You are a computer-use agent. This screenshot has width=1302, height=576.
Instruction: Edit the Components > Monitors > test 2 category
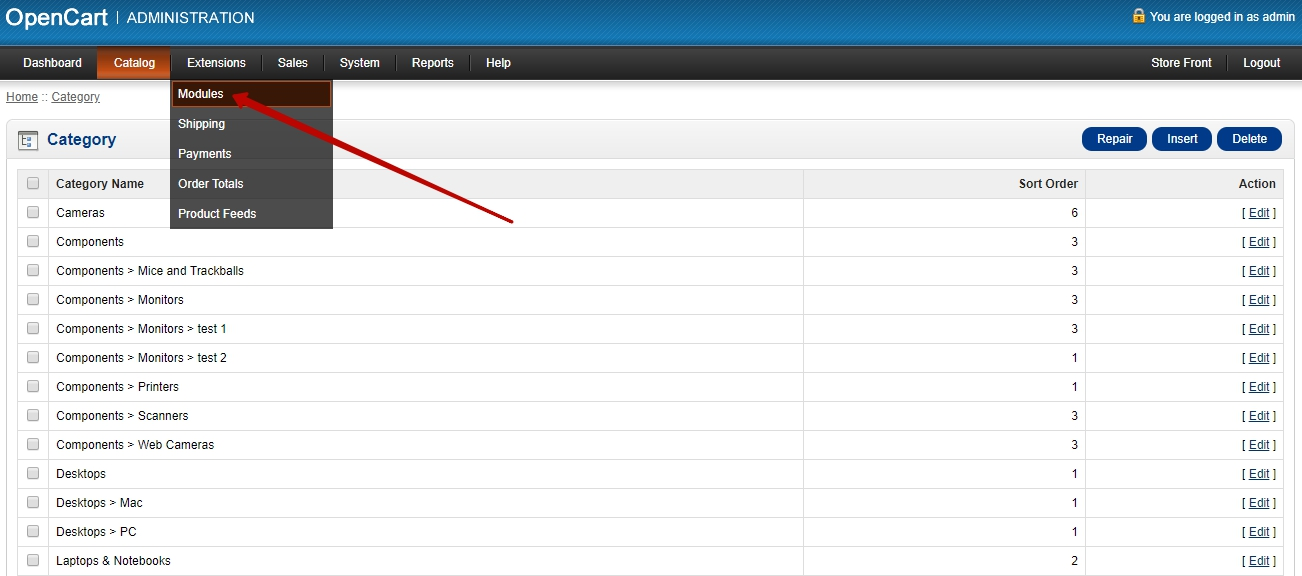(x=1259, y=358)
